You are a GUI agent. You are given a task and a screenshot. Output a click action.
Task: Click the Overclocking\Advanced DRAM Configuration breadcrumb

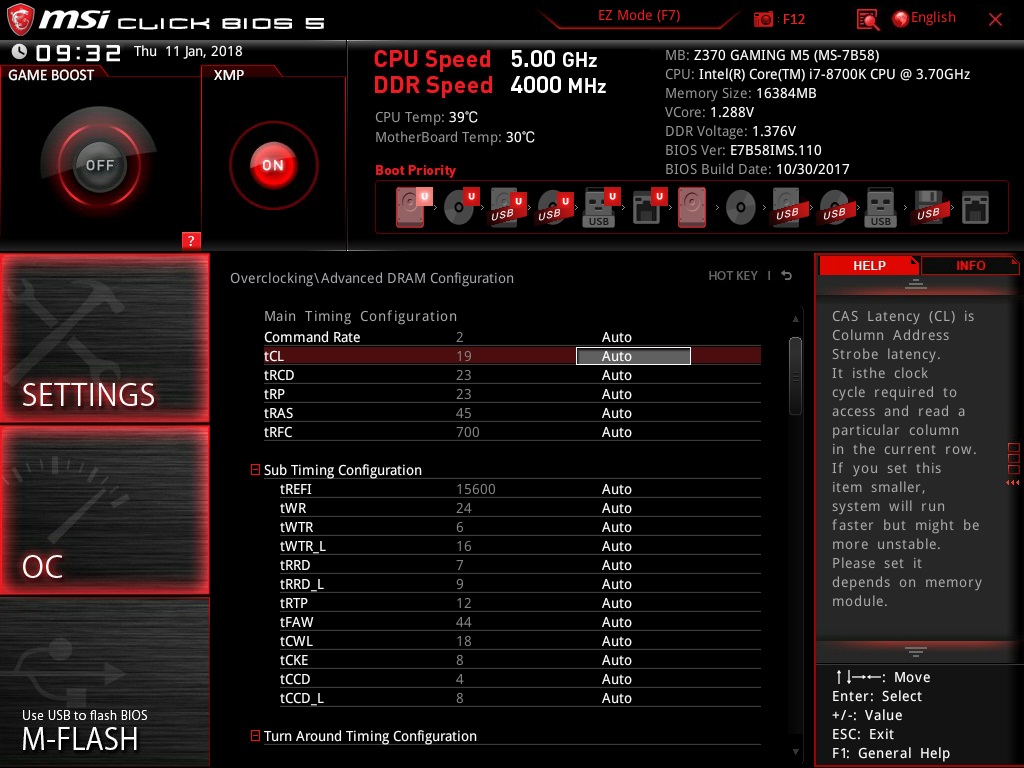[372, 278]
